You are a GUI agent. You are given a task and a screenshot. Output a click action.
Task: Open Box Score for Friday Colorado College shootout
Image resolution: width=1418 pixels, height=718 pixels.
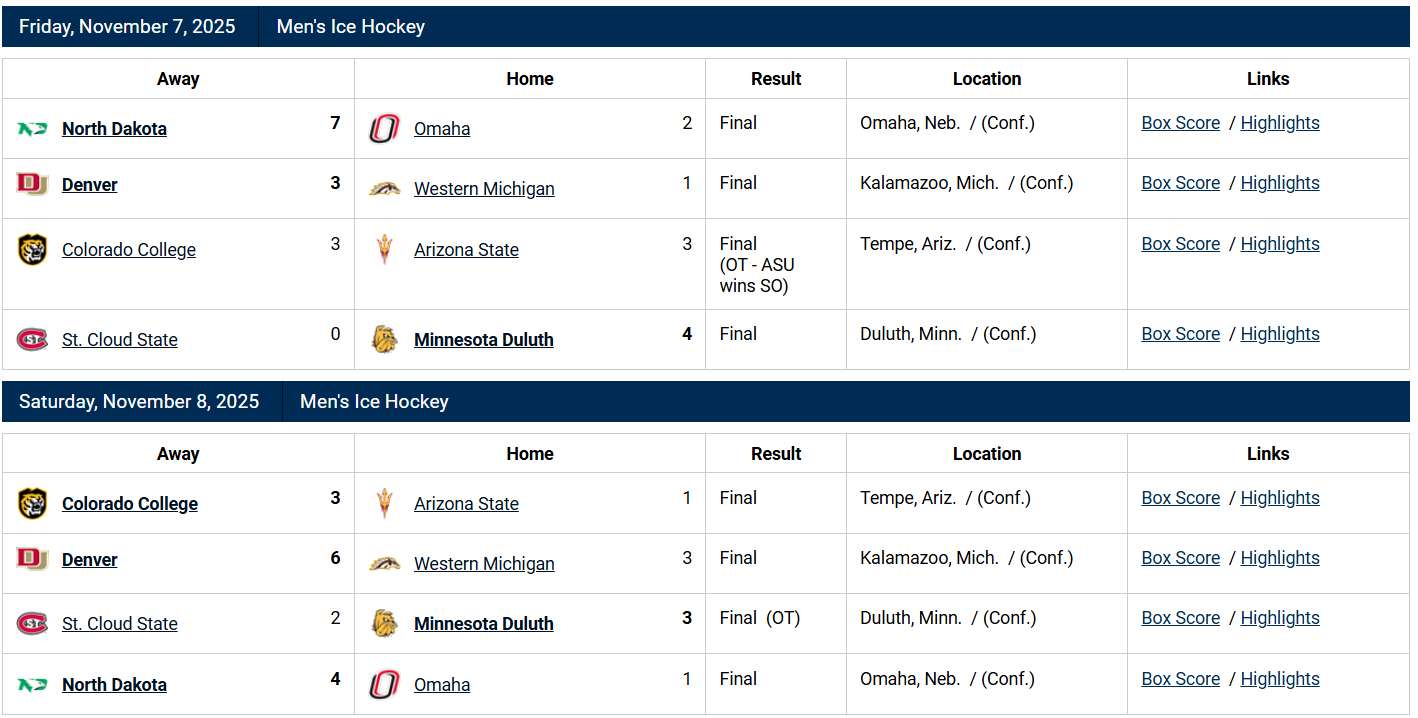point(1181,244)
